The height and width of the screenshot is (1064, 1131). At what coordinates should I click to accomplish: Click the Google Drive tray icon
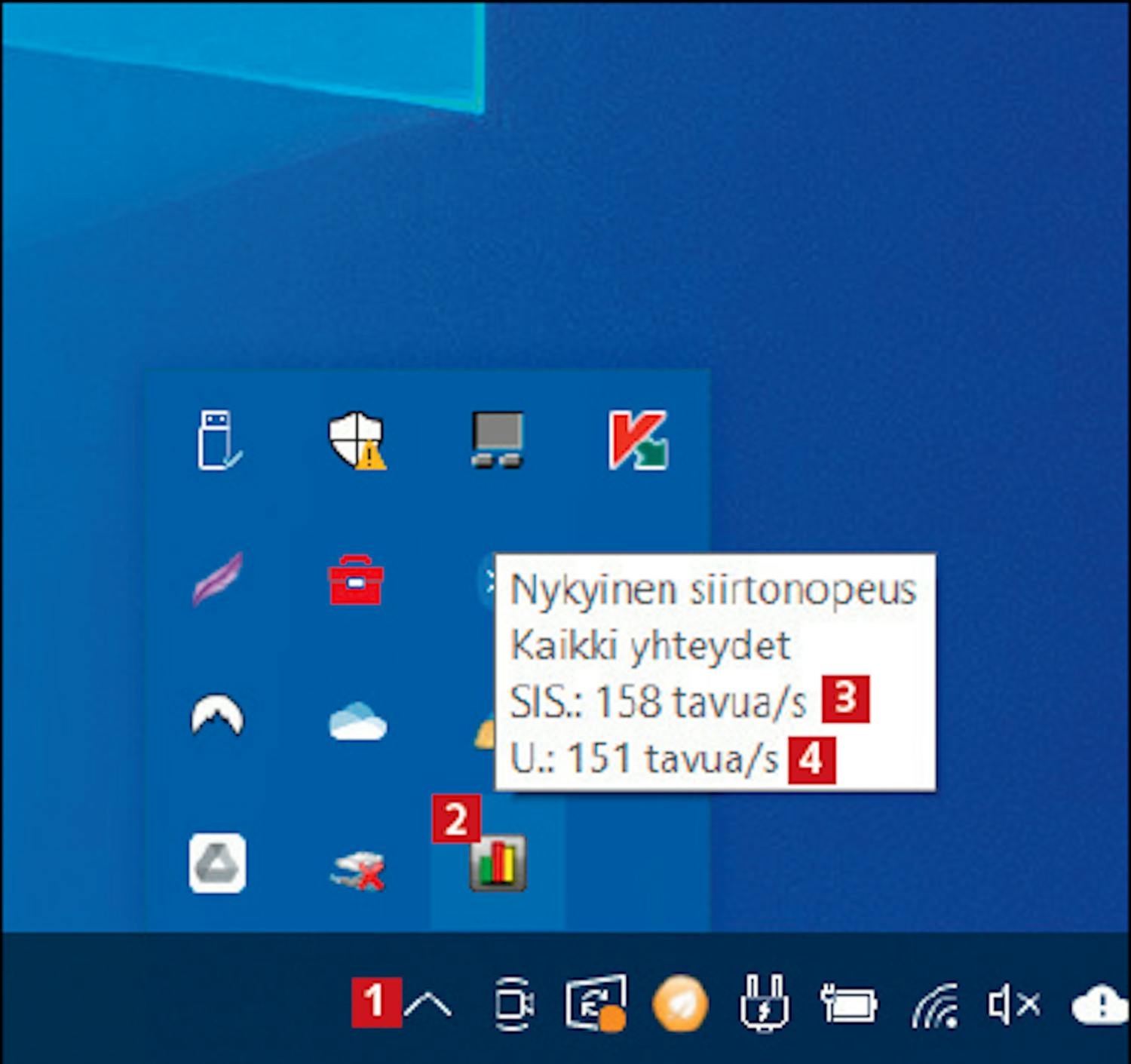217,863
